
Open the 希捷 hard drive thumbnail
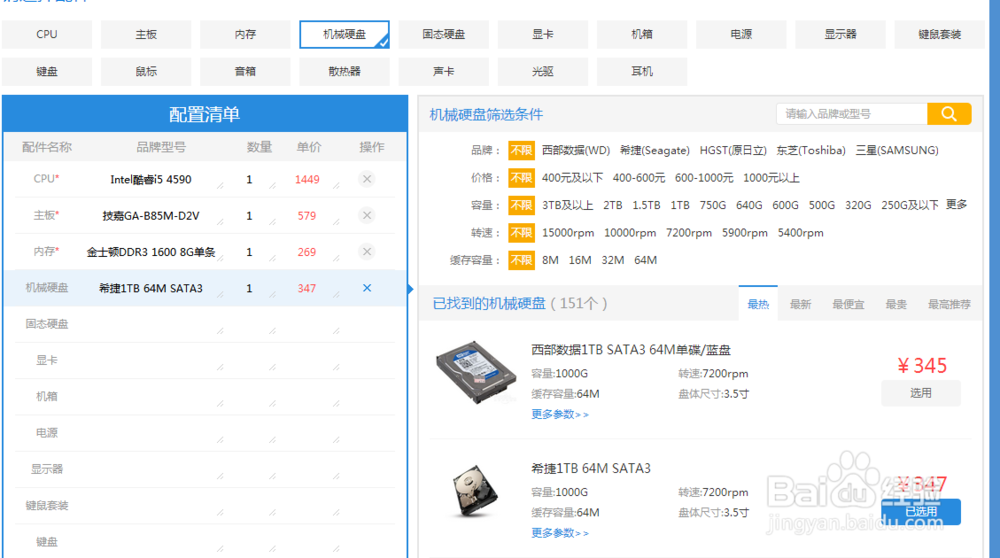click(x=475, y=490)
